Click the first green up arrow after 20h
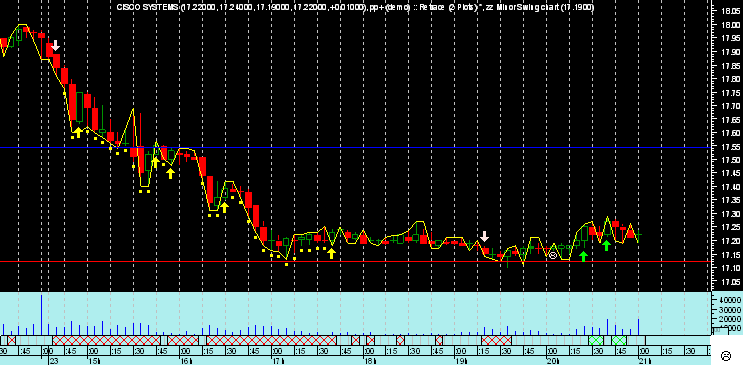743x365 pixels. (x=583, y=256)
